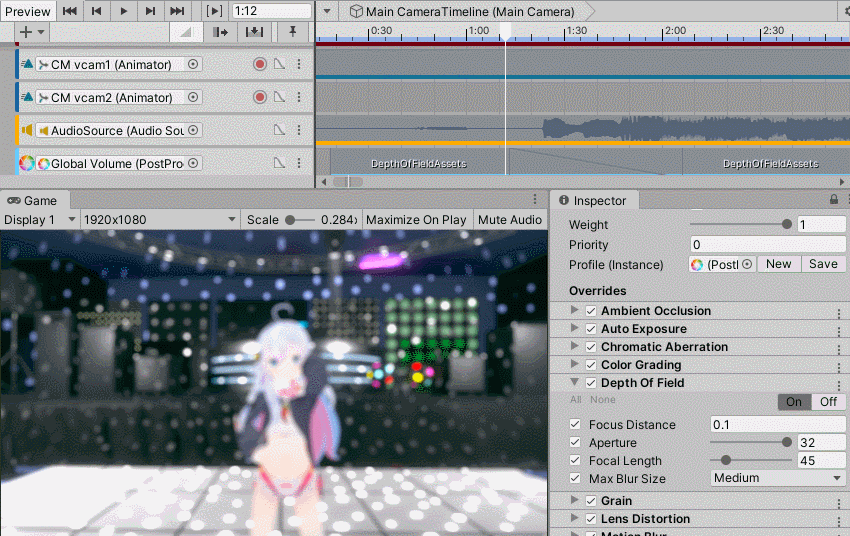Open CM vcam2 track options menu
This screenshot has height=536, width=850.
[299, 97]
